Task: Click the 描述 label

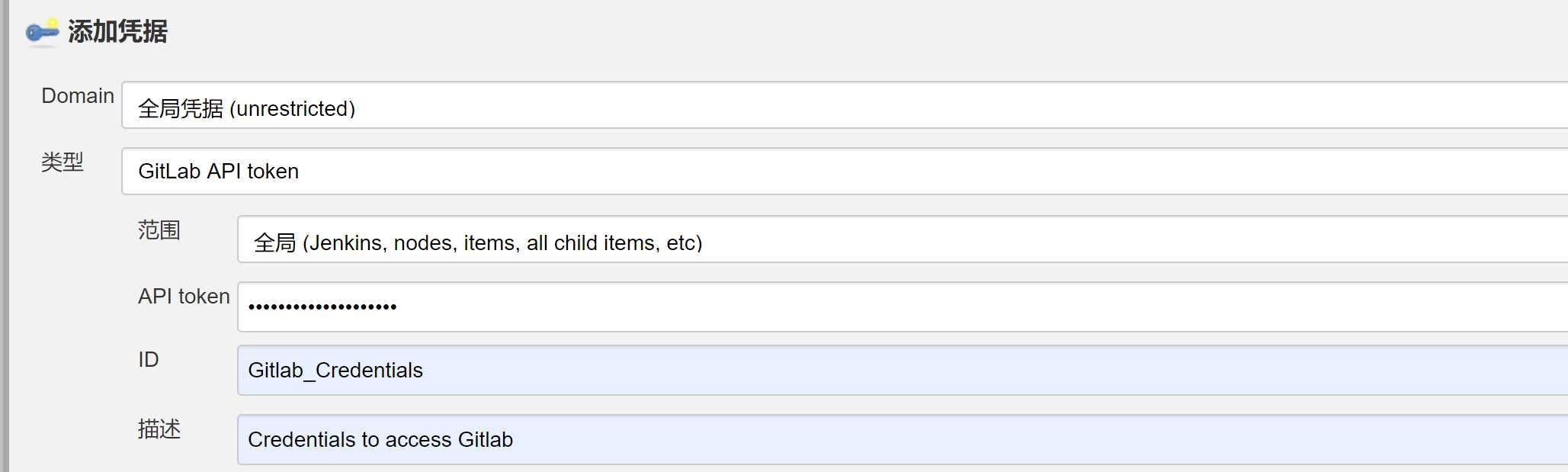Action: click(159, 429)
